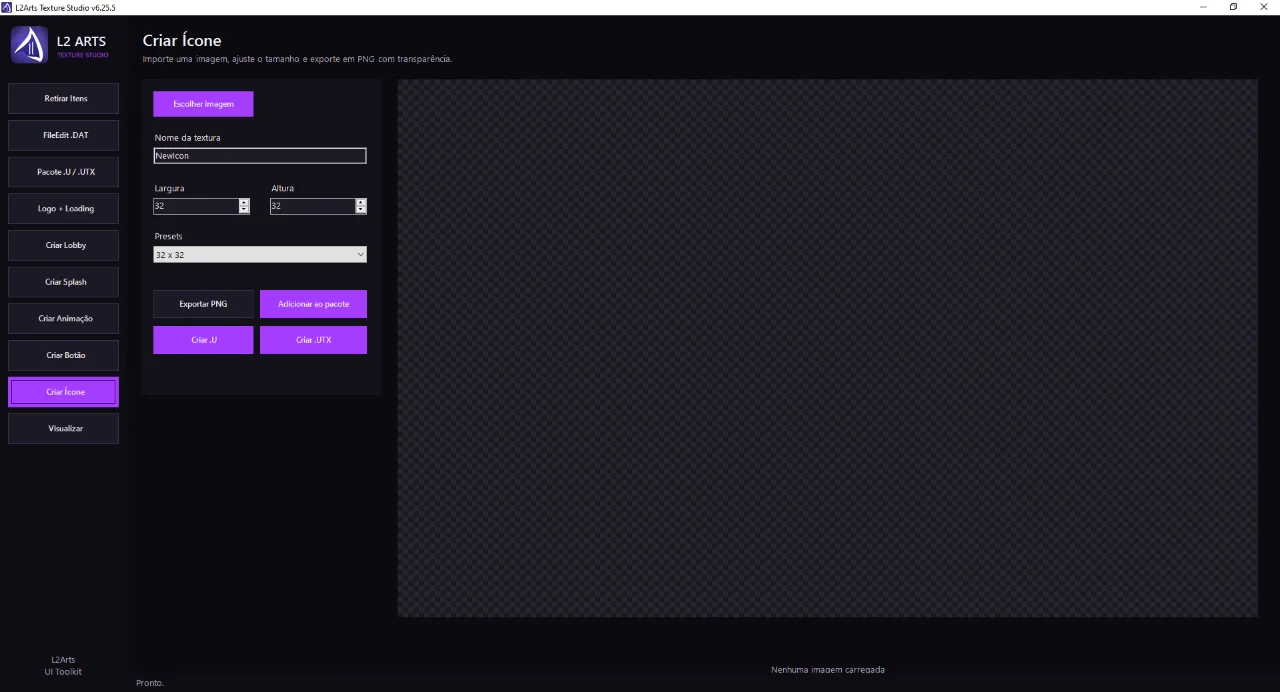Screen dimensions: 1280x692
Task: Decrease Largura with the down arrow
Action: click(x=244, y=210)
